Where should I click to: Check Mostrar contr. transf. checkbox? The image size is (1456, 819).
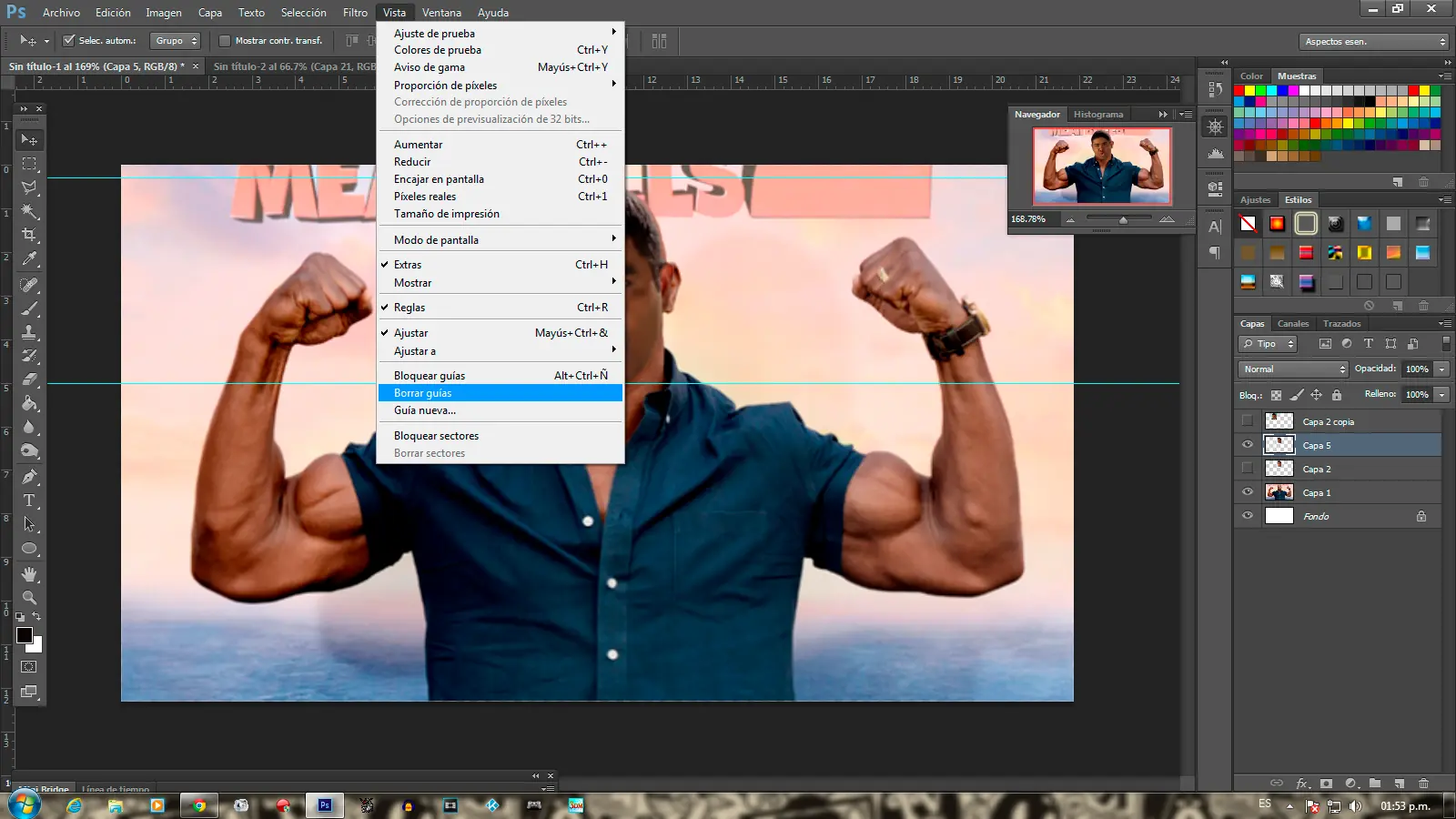[225, 41]
